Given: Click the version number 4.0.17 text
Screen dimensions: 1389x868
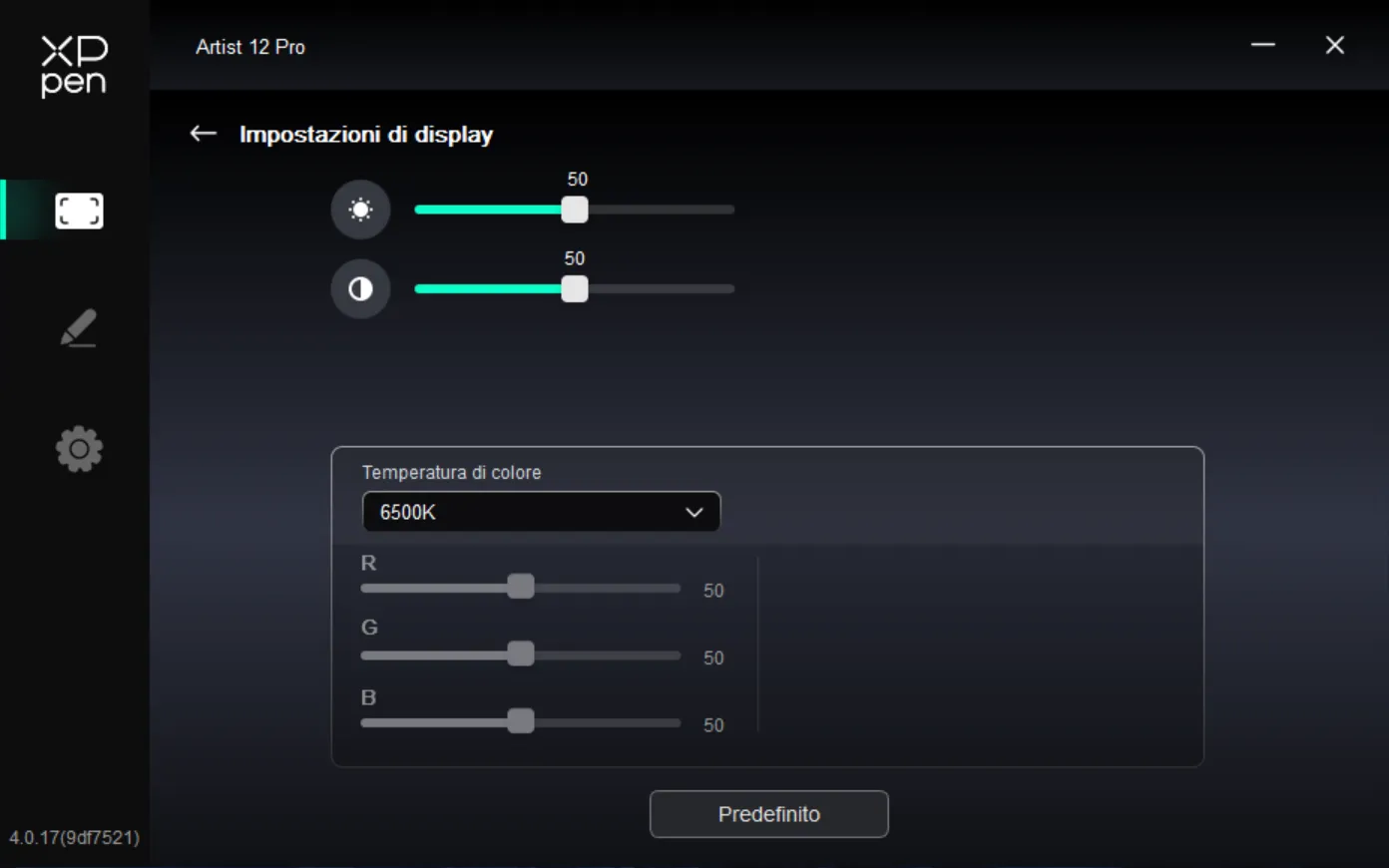Looking at the screenshot, I should pos(75,837).
